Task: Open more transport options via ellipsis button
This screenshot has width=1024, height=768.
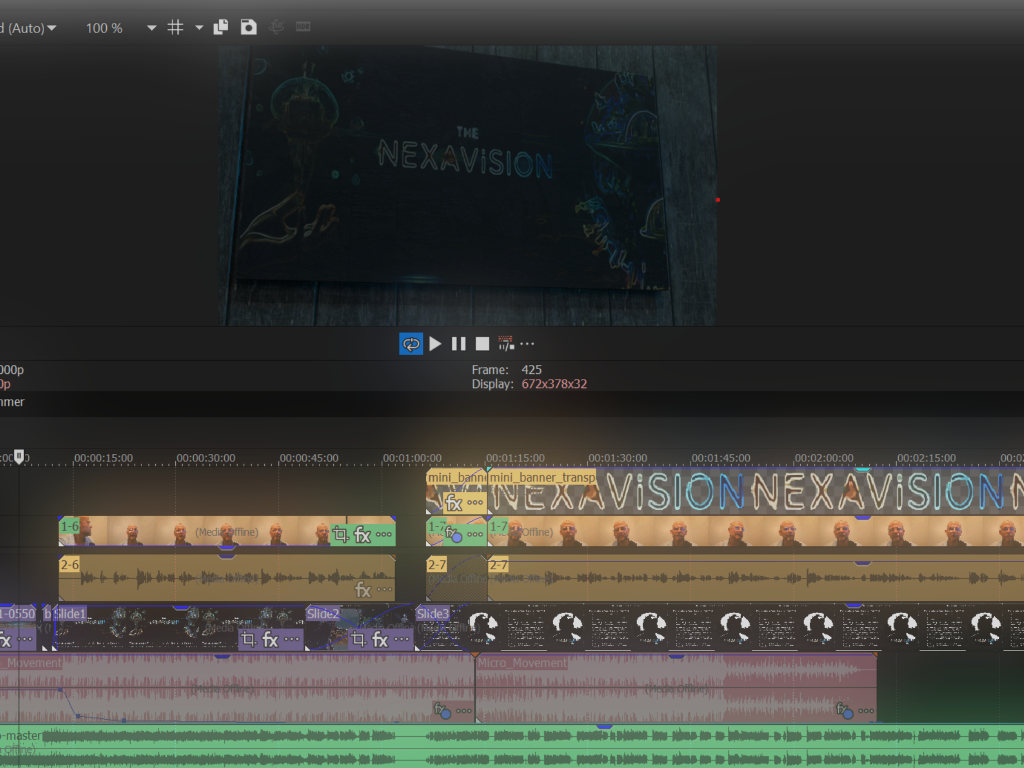Action: click(x=528, y=343)
